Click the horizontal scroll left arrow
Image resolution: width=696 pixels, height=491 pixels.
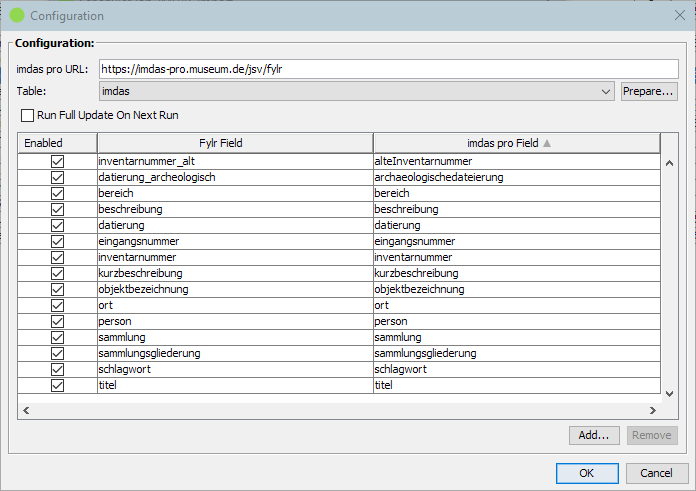(26, 411)
